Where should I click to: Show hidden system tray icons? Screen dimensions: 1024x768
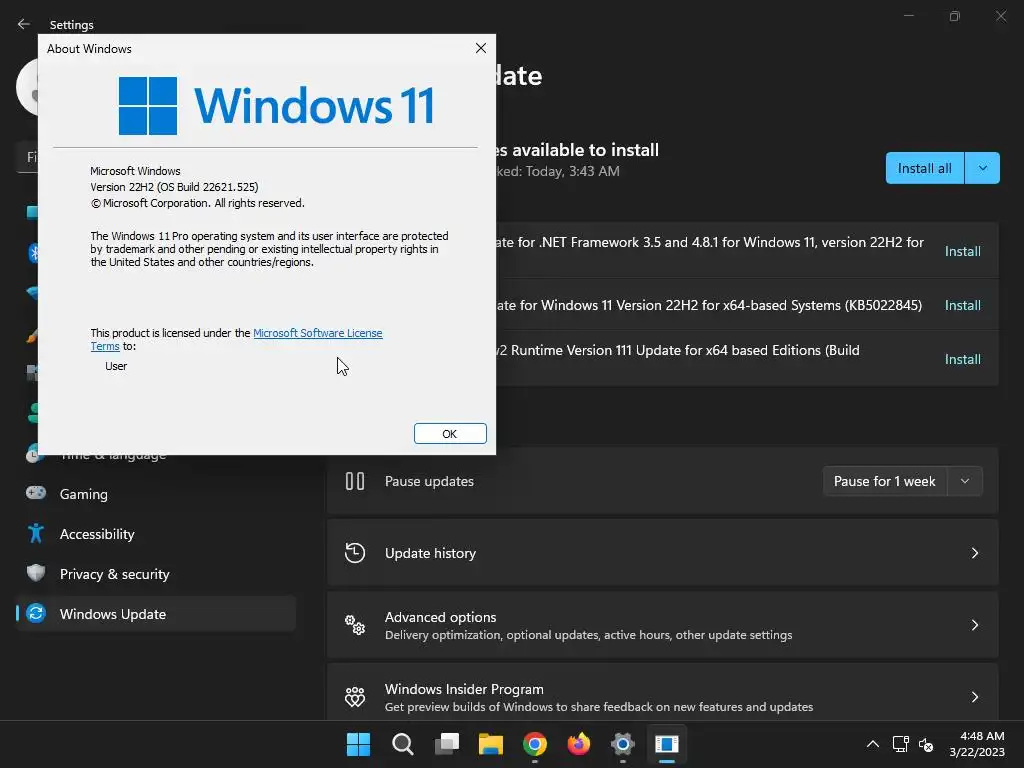[x=872, y=744]
